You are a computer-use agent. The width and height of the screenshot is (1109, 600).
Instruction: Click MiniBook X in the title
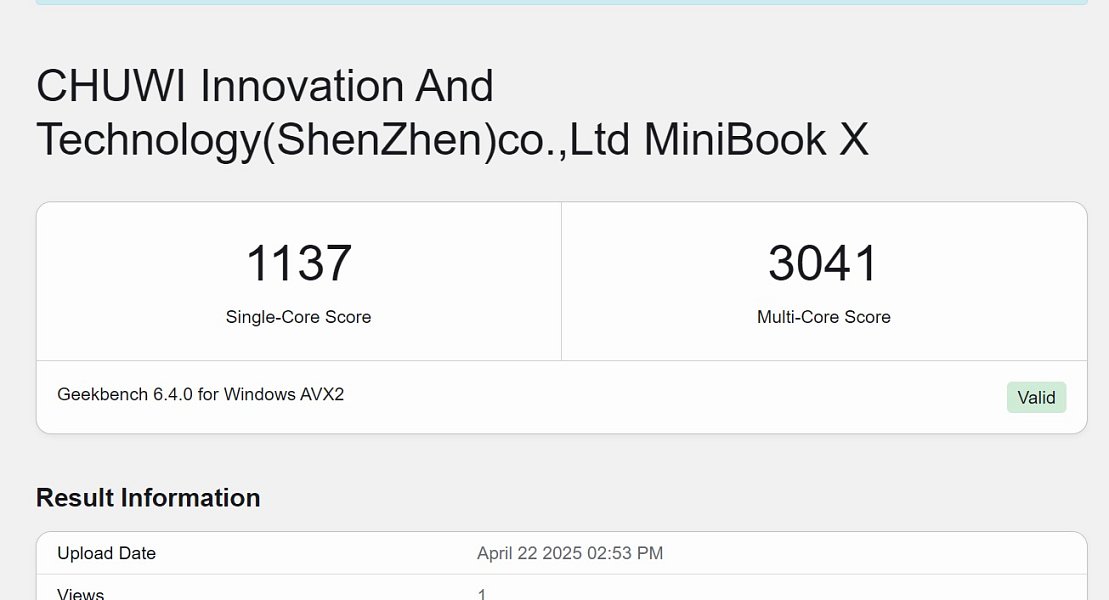tap(756, 140)
